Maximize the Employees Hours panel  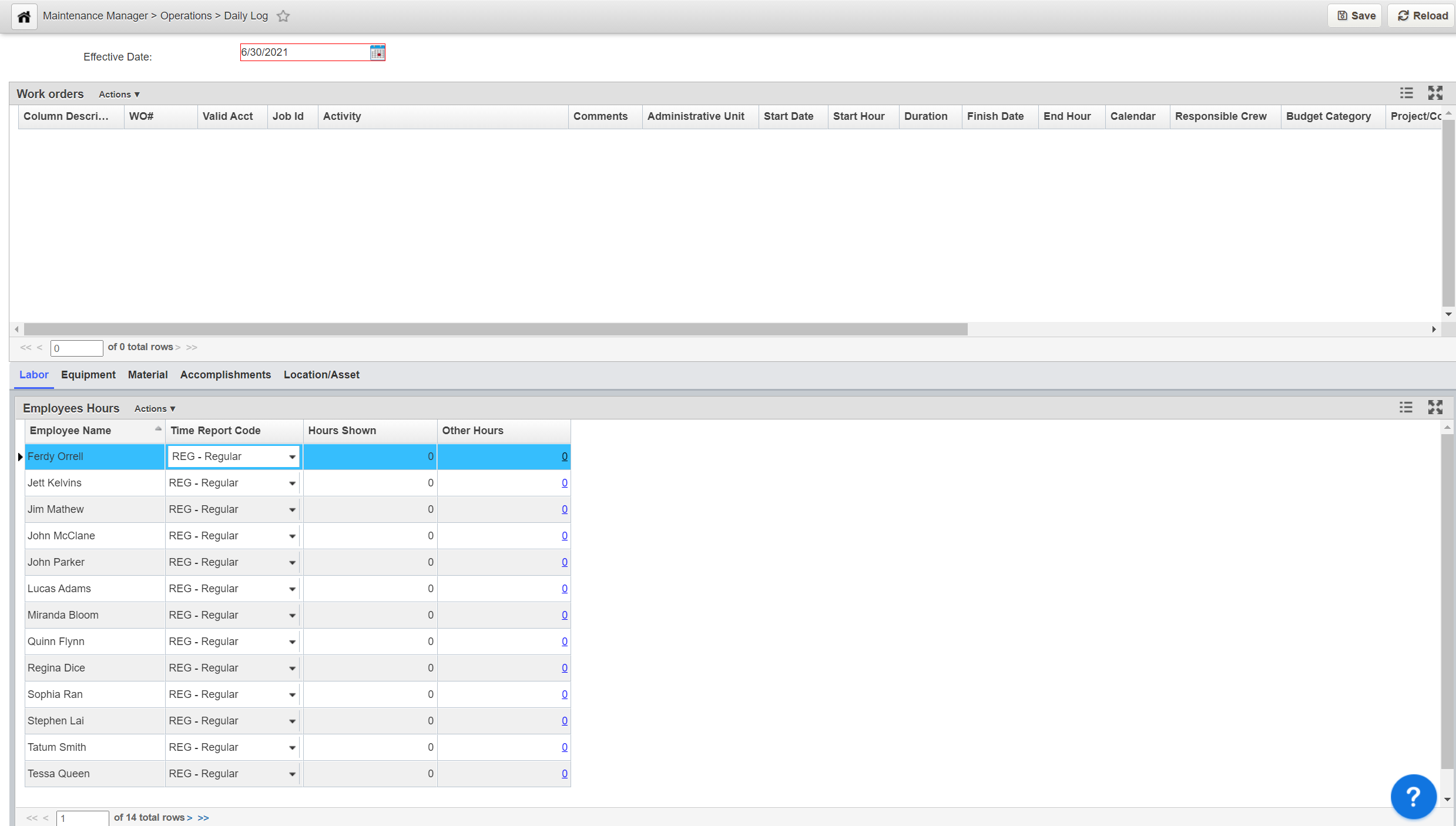[x=1435, y=408]
